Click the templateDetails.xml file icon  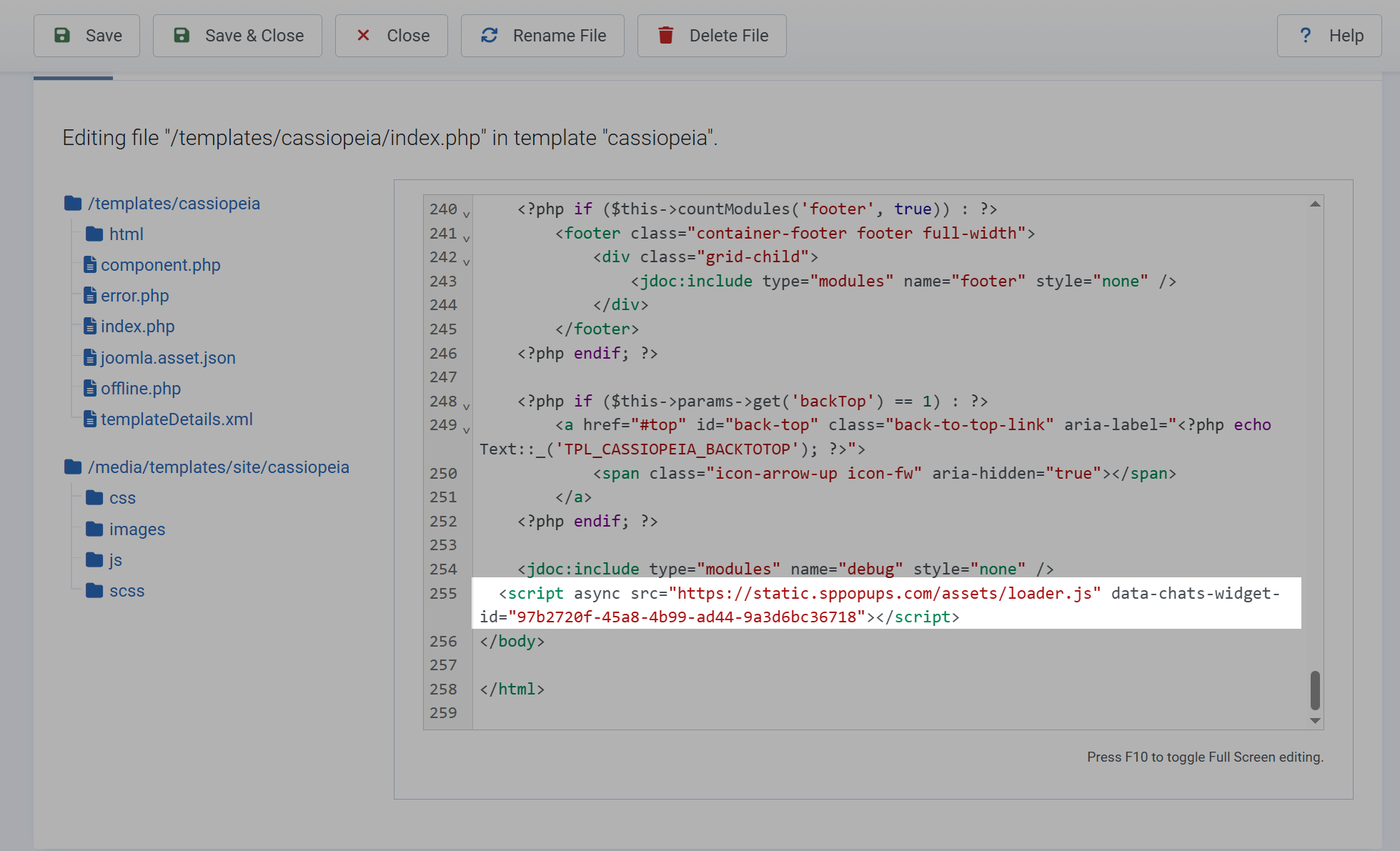(90, 419)
